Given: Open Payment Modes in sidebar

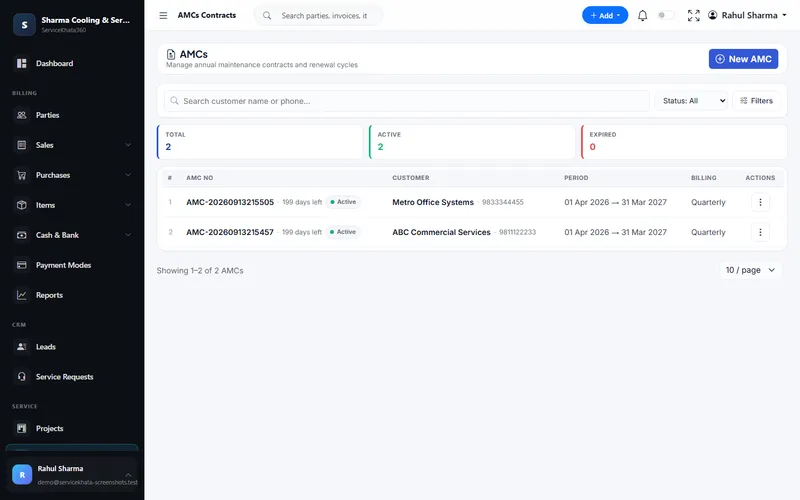Looking at the screenshot, I should click(x=71, y=265).
